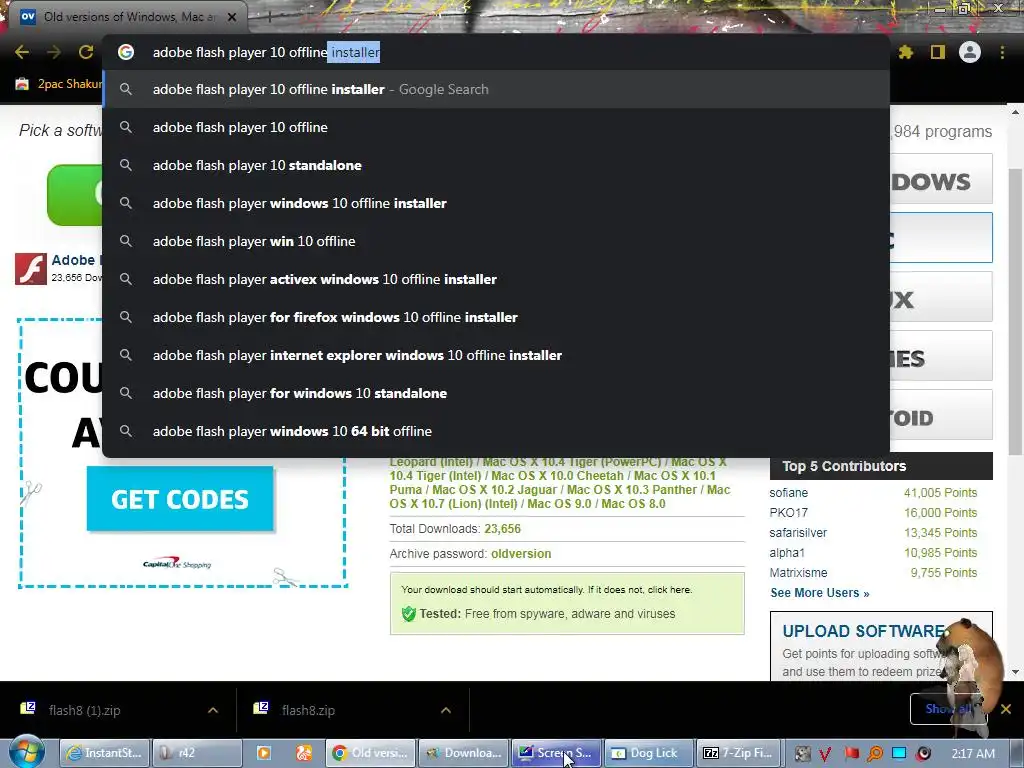This screenshot has width=1024, height=768.
Task: Click the browser Forward arrow
Action: pos(54,52)
